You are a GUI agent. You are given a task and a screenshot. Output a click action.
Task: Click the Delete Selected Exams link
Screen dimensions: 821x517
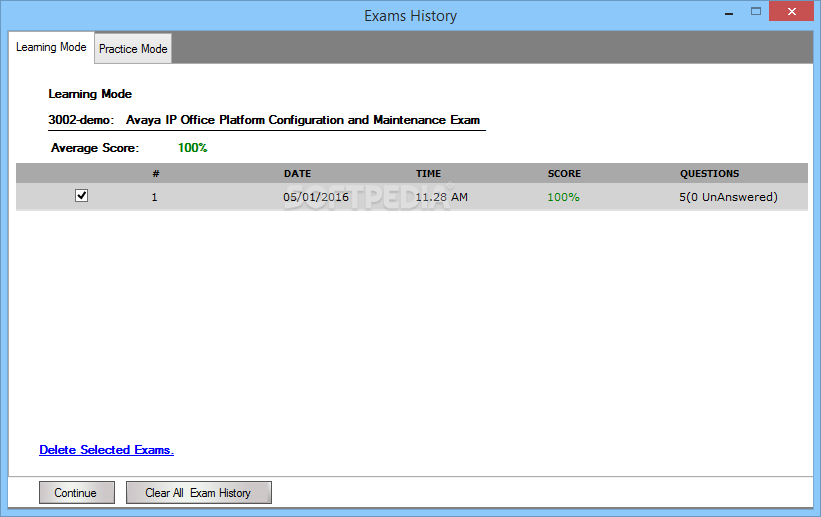pyautogui.click(x=106, y=450)
